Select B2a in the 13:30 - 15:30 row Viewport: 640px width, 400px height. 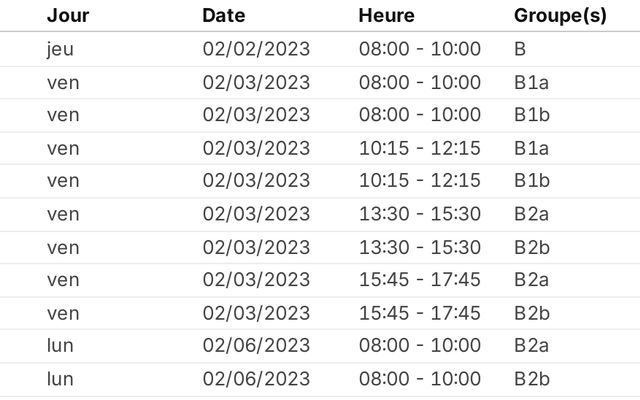[x=531, y=214]
